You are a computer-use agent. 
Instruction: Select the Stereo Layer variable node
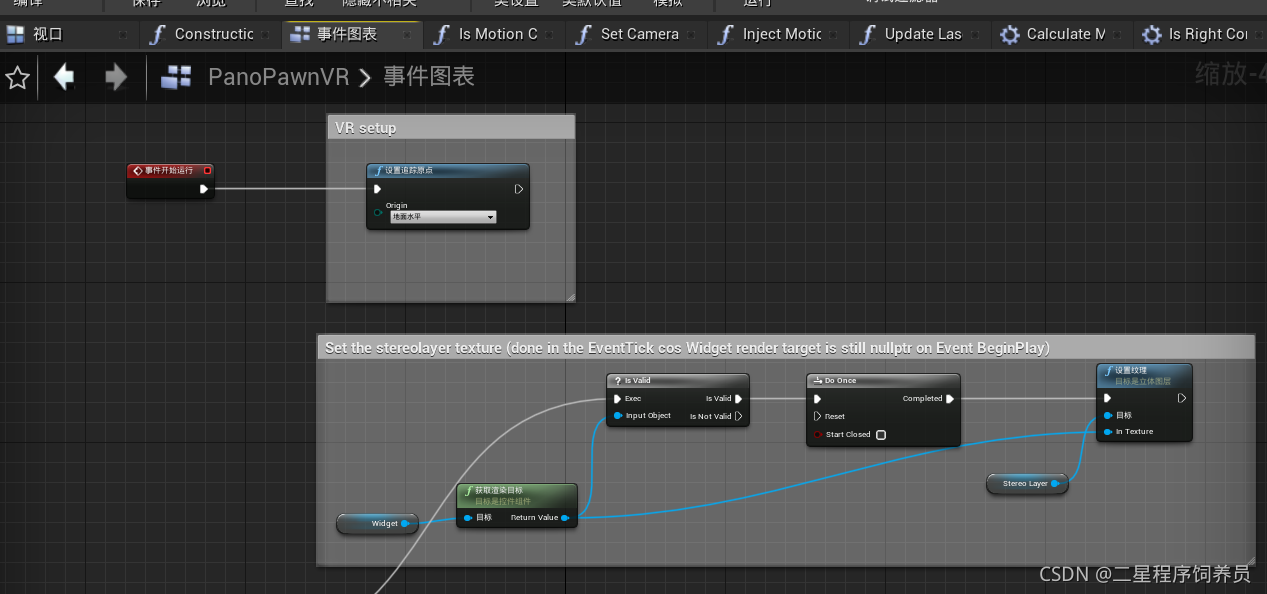click(1028, 484)
